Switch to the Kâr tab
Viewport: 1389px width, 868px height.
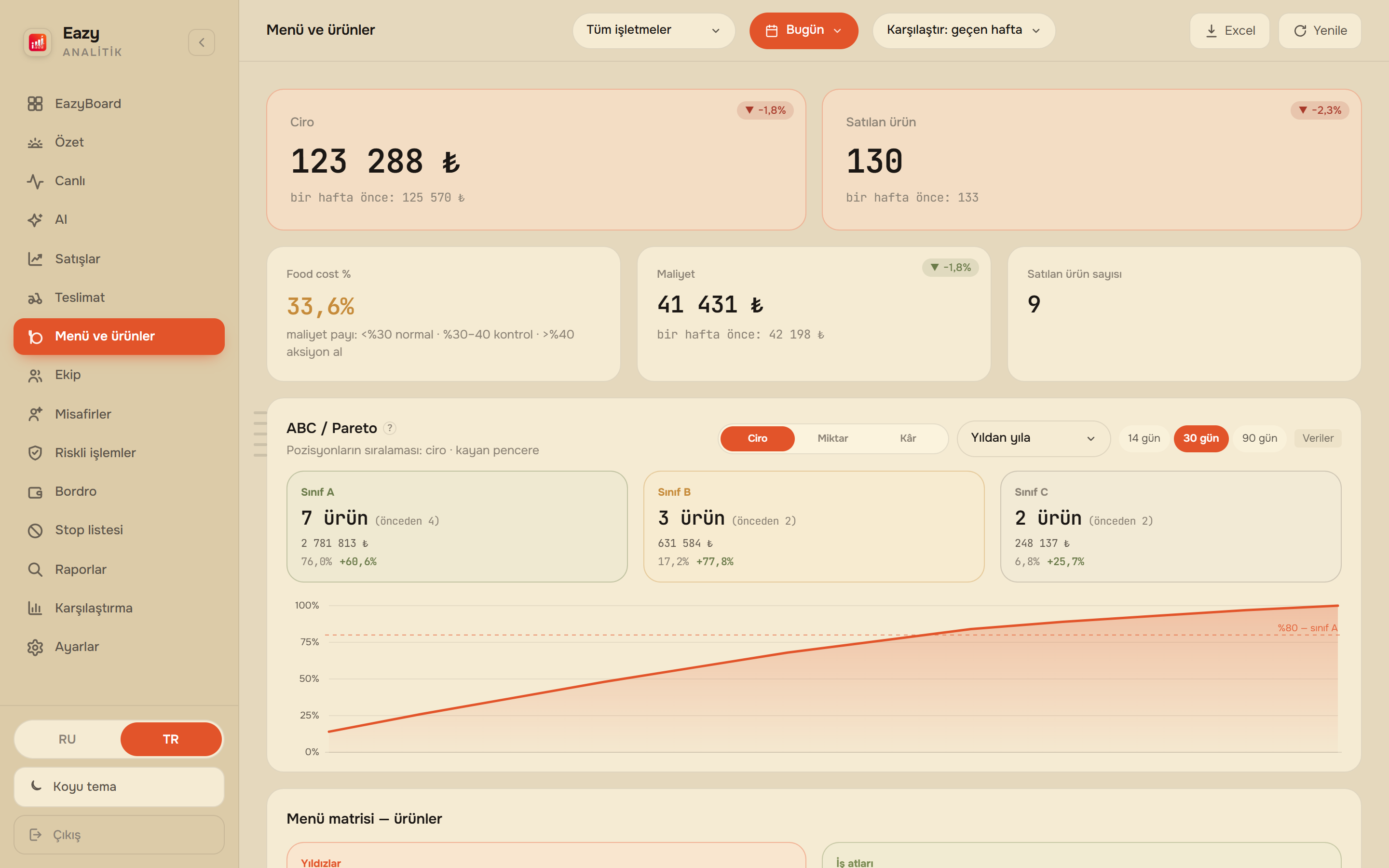908,439
